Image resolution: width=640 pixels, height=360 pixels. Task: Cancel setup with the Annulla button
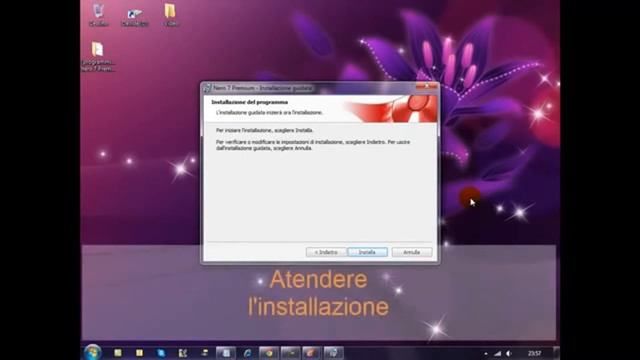[411, 252]
